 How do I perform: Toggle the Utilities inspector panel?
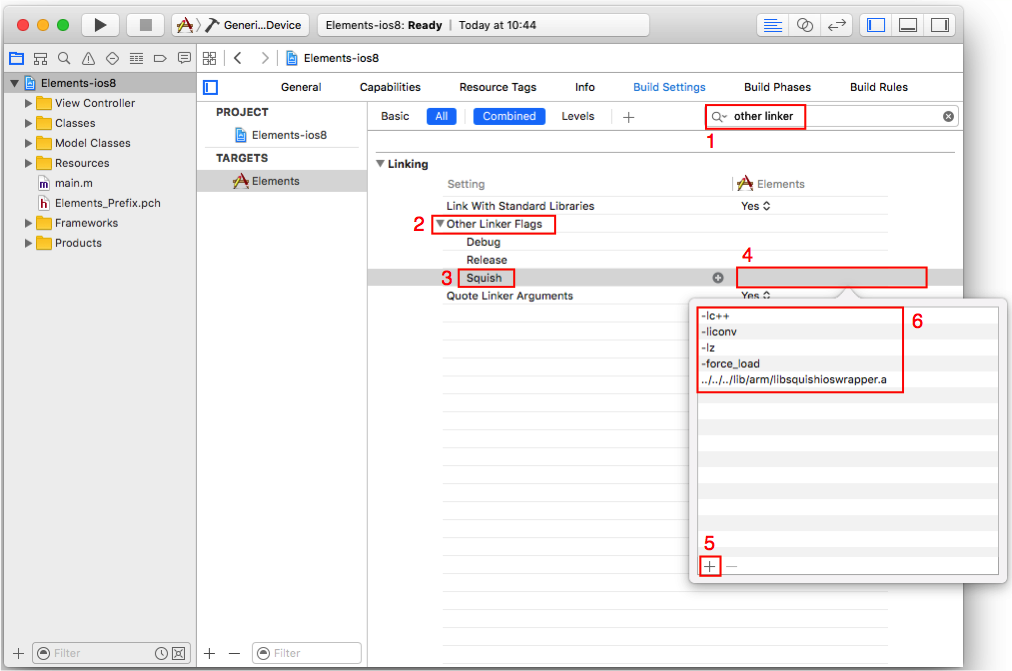[x=940, y=25]
